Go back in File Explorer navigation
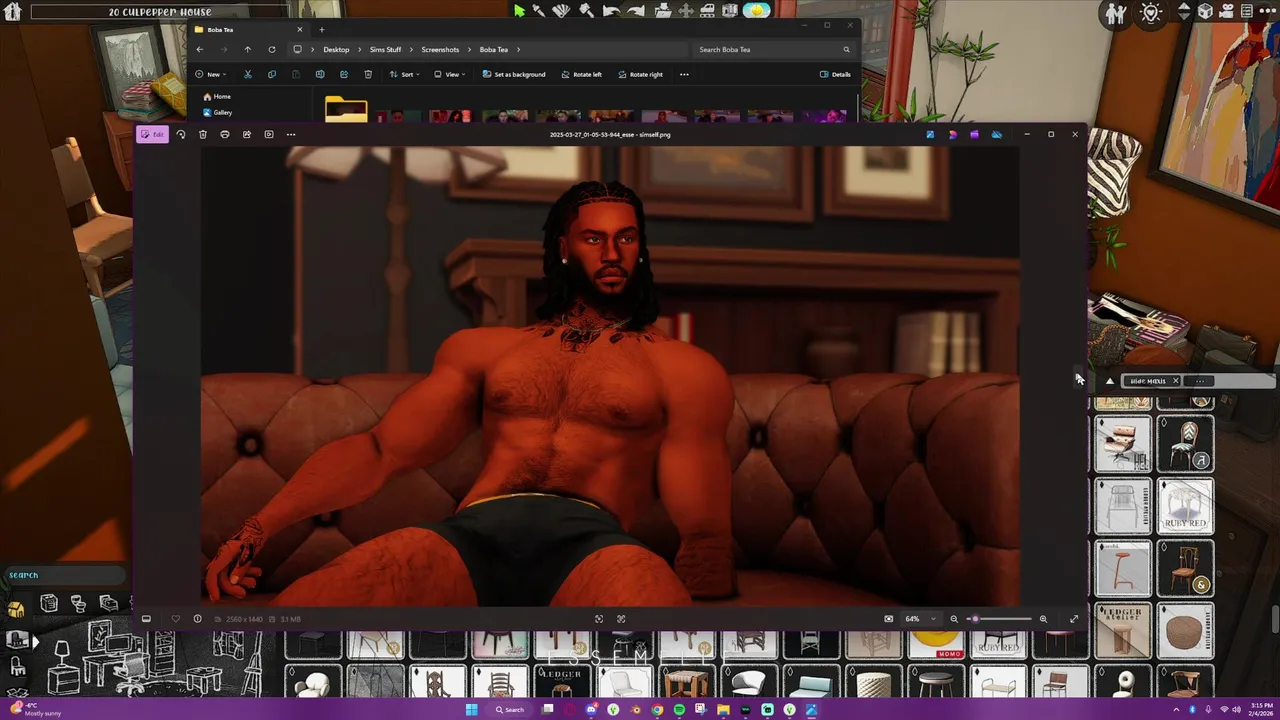 click(x=199, y=49)
